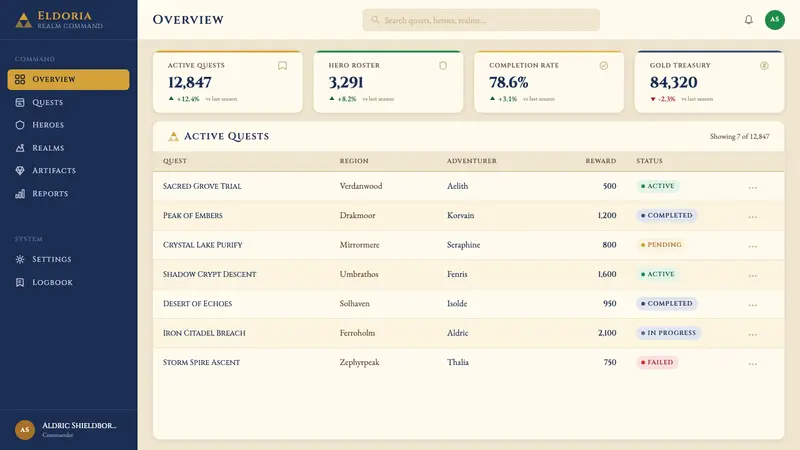The width and height of the screenshot is (800, 450).
Task: Sort by the Quest column header
Action: [175, 161]
